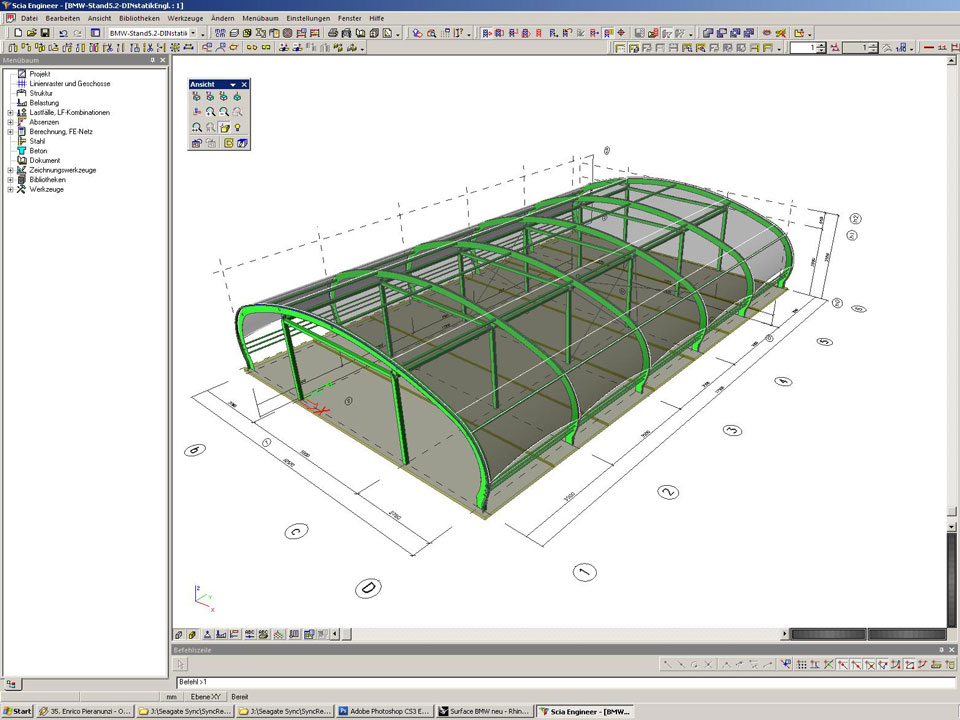Expand the Lastfälle, LF-Kombinationen node
The height and width of the screenshot is (720, 960).
click(x=10, y=113)
